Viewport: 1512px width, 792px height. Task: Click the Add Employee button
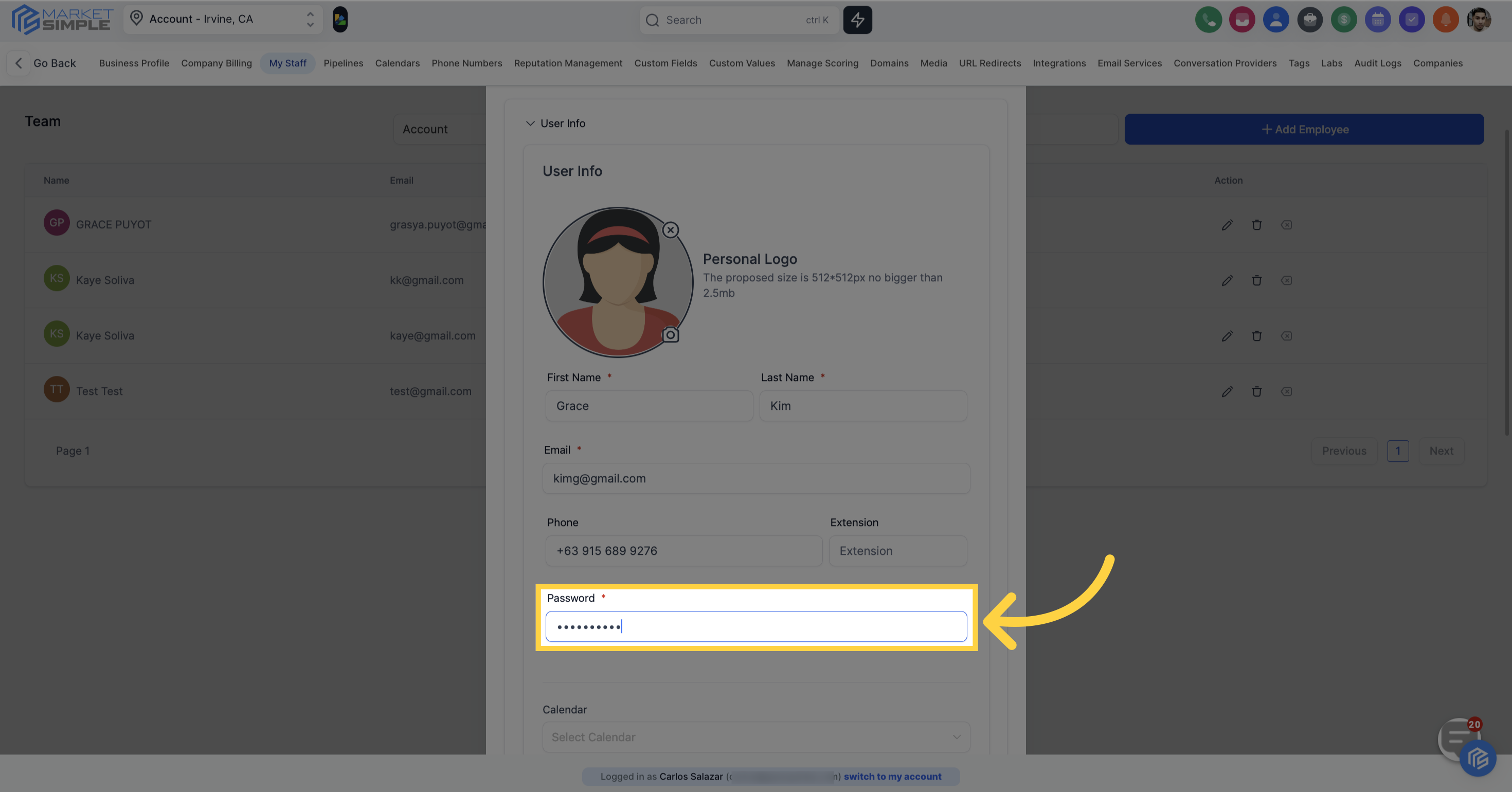pyautogui.click(x=1304, y=129)
